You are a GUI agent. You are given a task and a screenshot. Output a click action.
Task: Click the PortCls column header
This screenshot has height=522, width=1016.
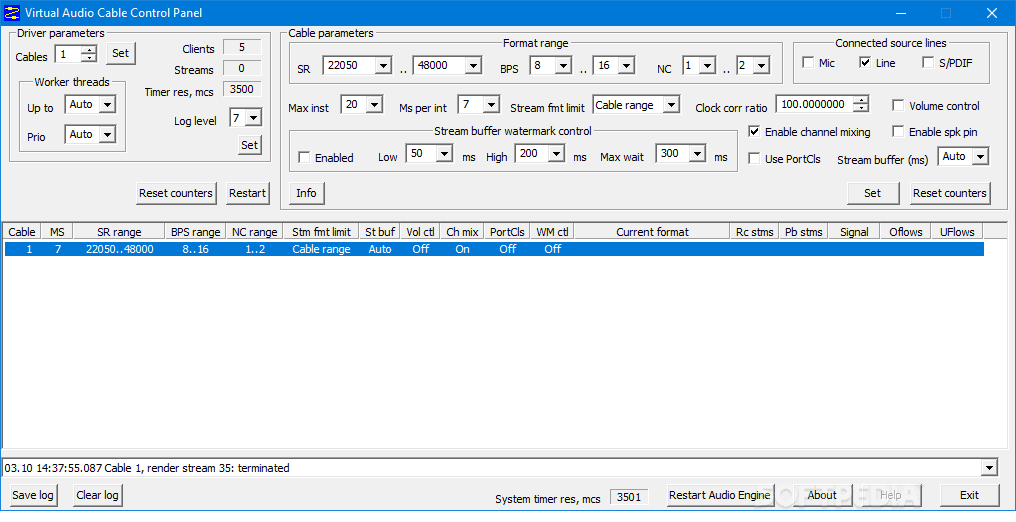[507, 232]
